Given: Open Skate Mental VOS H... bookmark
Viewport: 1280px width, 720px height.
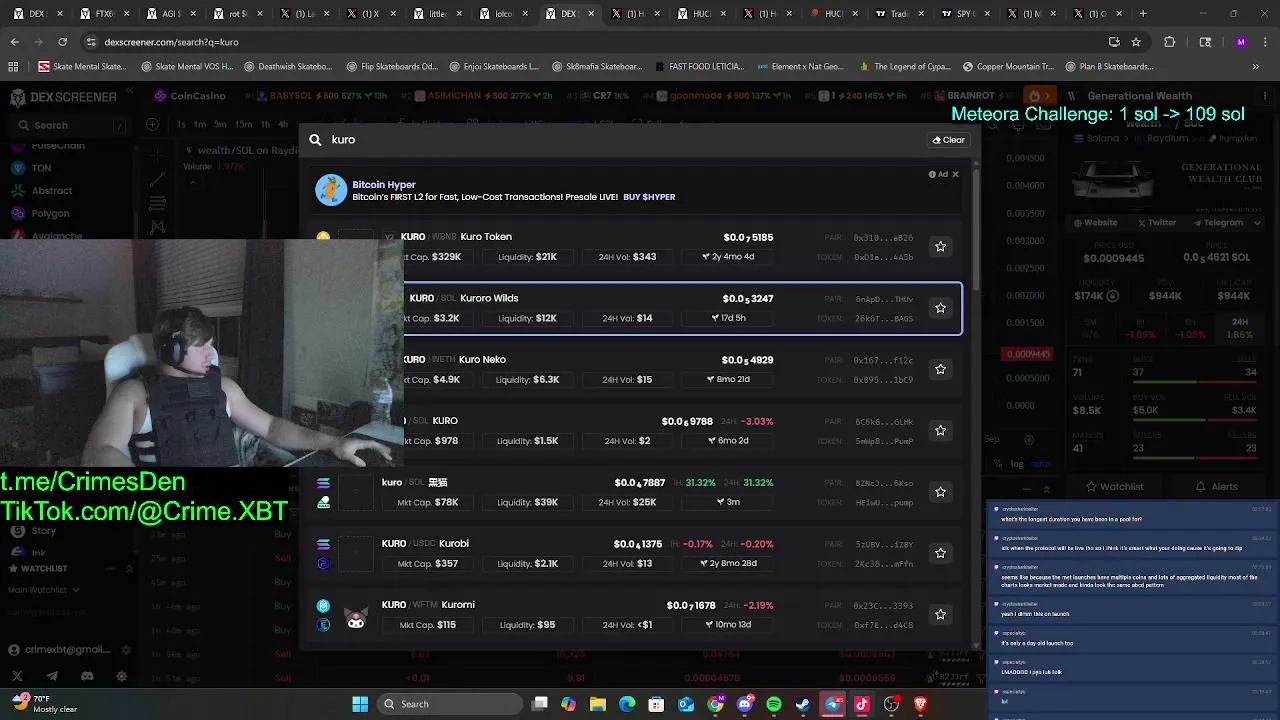Looking at the screenshot, I should (186, 66).
